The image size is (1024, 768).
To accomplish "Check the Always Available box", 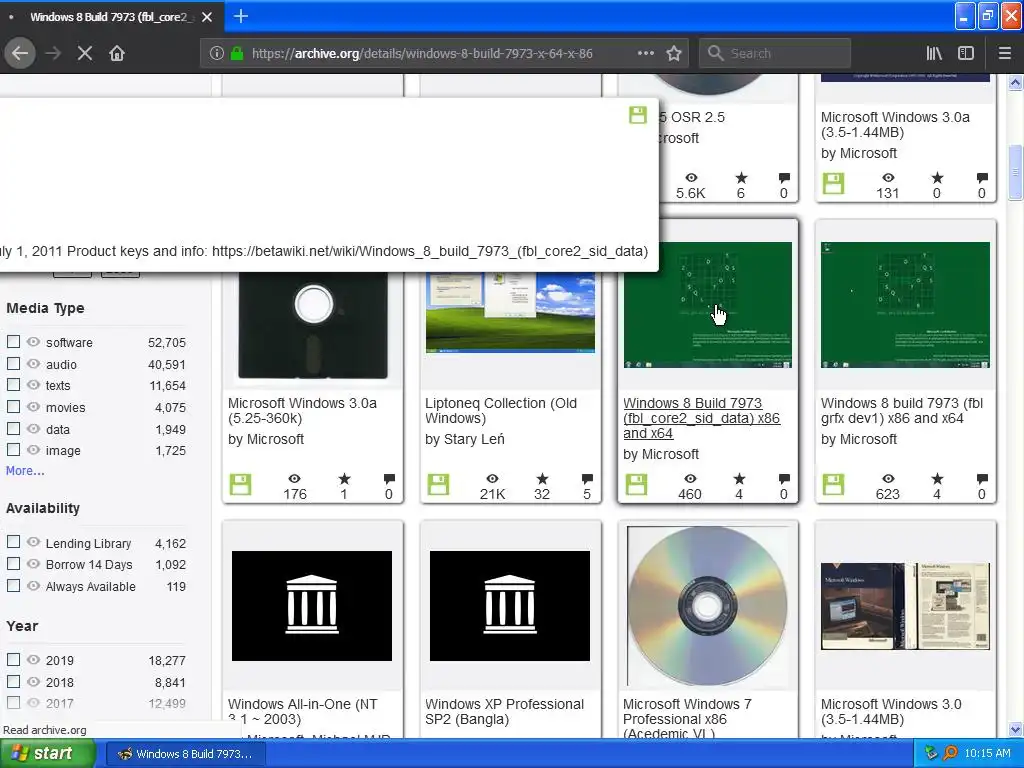I will point(13,586).
